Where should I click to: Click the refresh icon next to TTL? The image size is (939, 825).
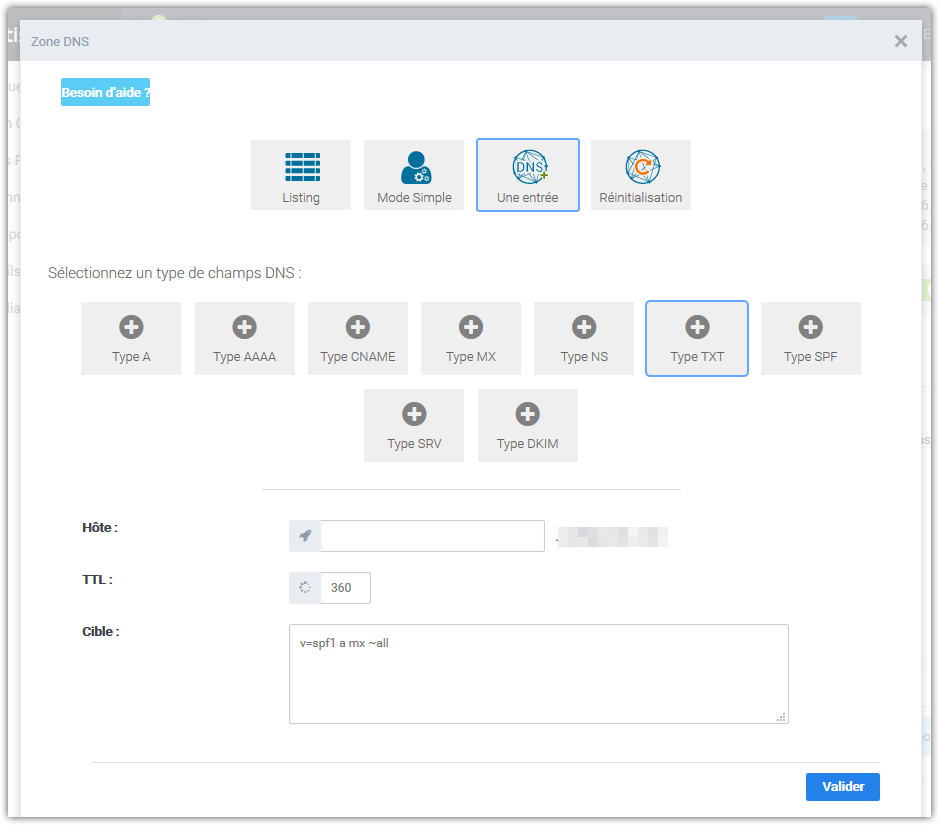pyautogui.click(x=305, y=587)
